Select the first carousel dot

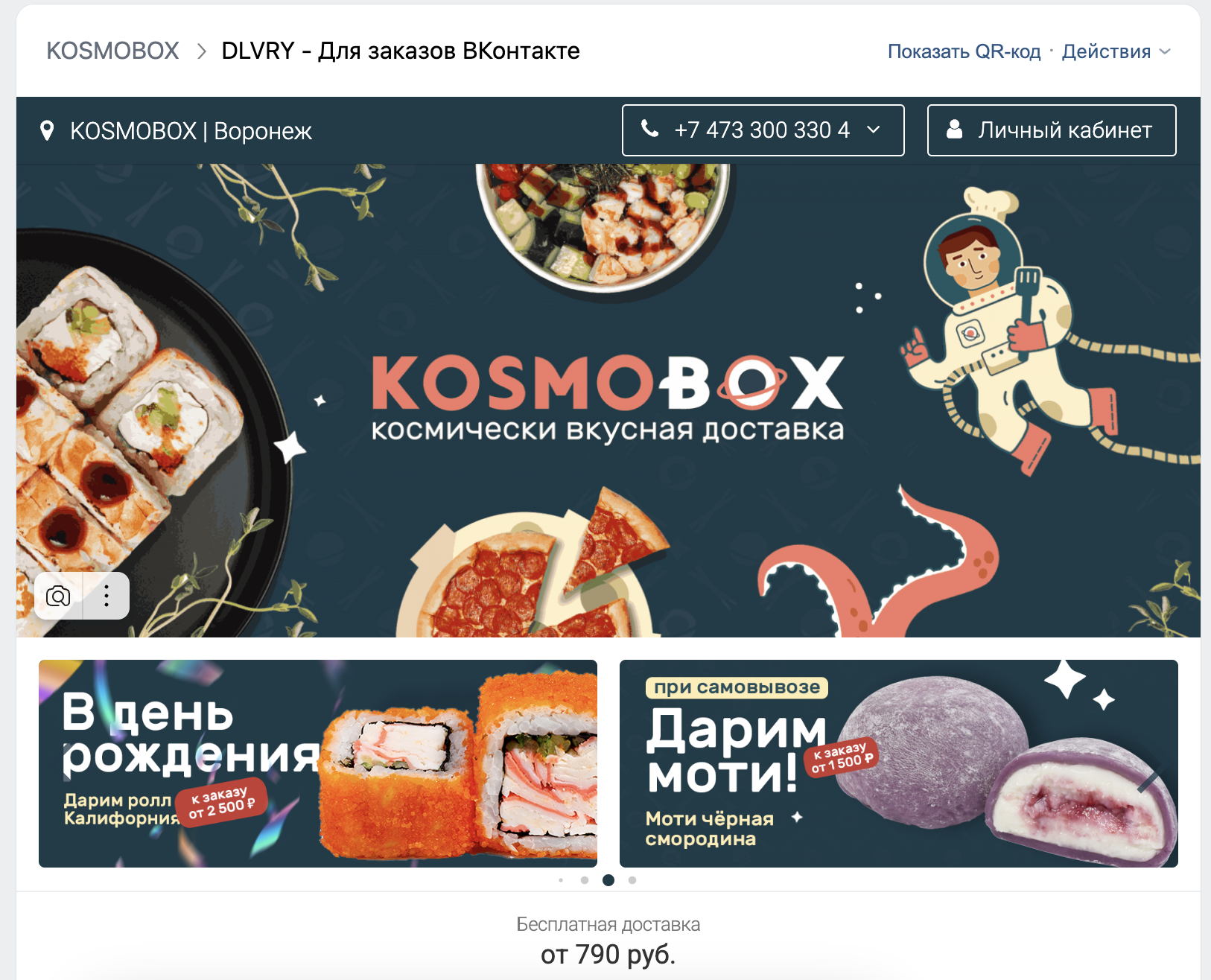click(x=561, y=880)
